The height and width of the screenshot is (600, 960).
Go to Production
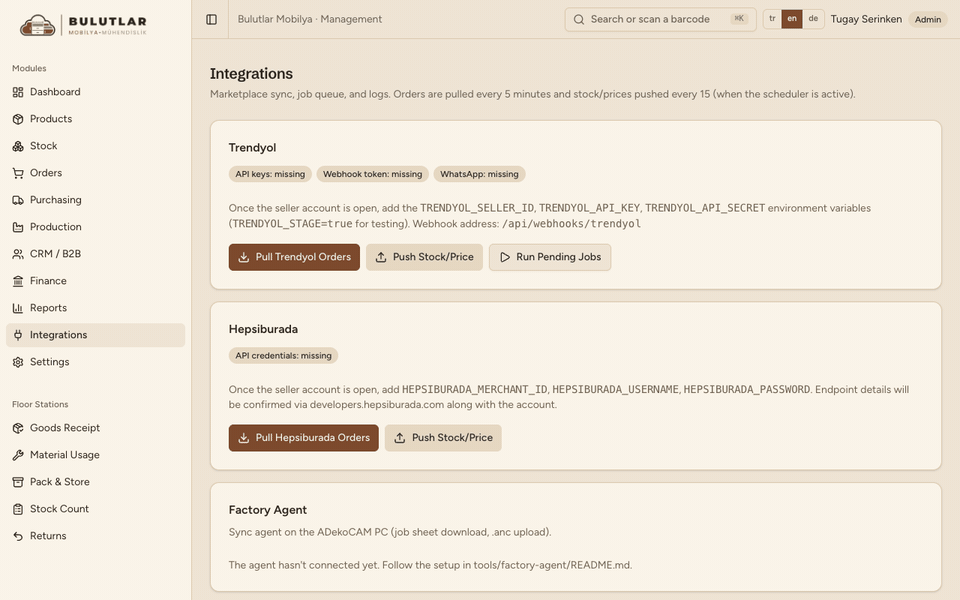[x=96, y=227]
